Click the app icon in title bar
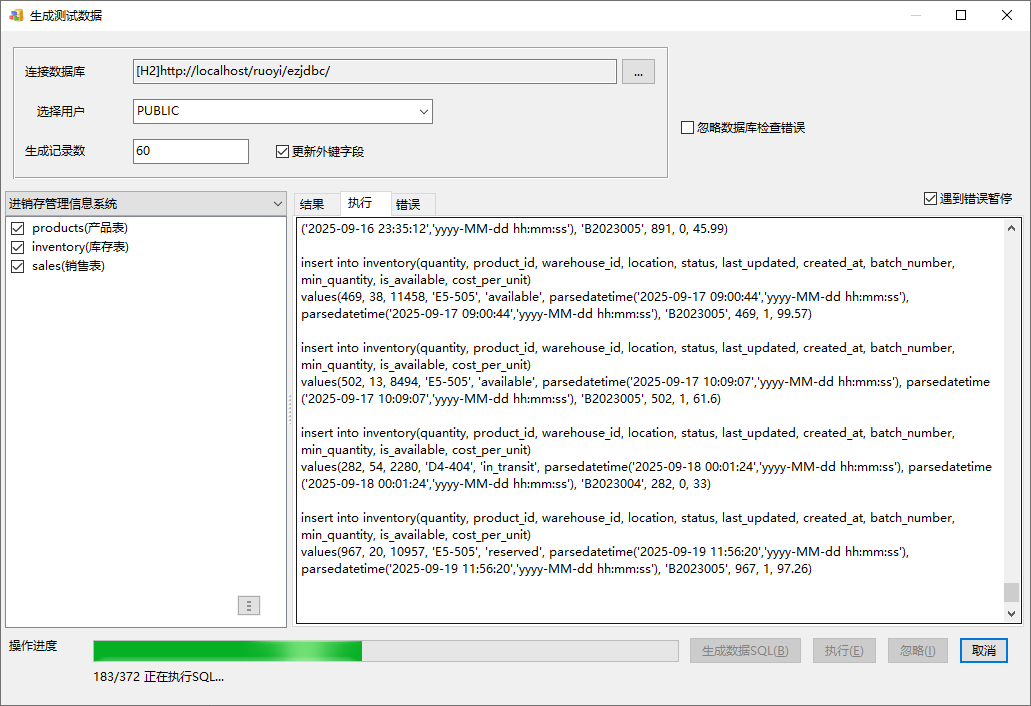The height and width of the screenshot is (706, 1031). (16, 15)
